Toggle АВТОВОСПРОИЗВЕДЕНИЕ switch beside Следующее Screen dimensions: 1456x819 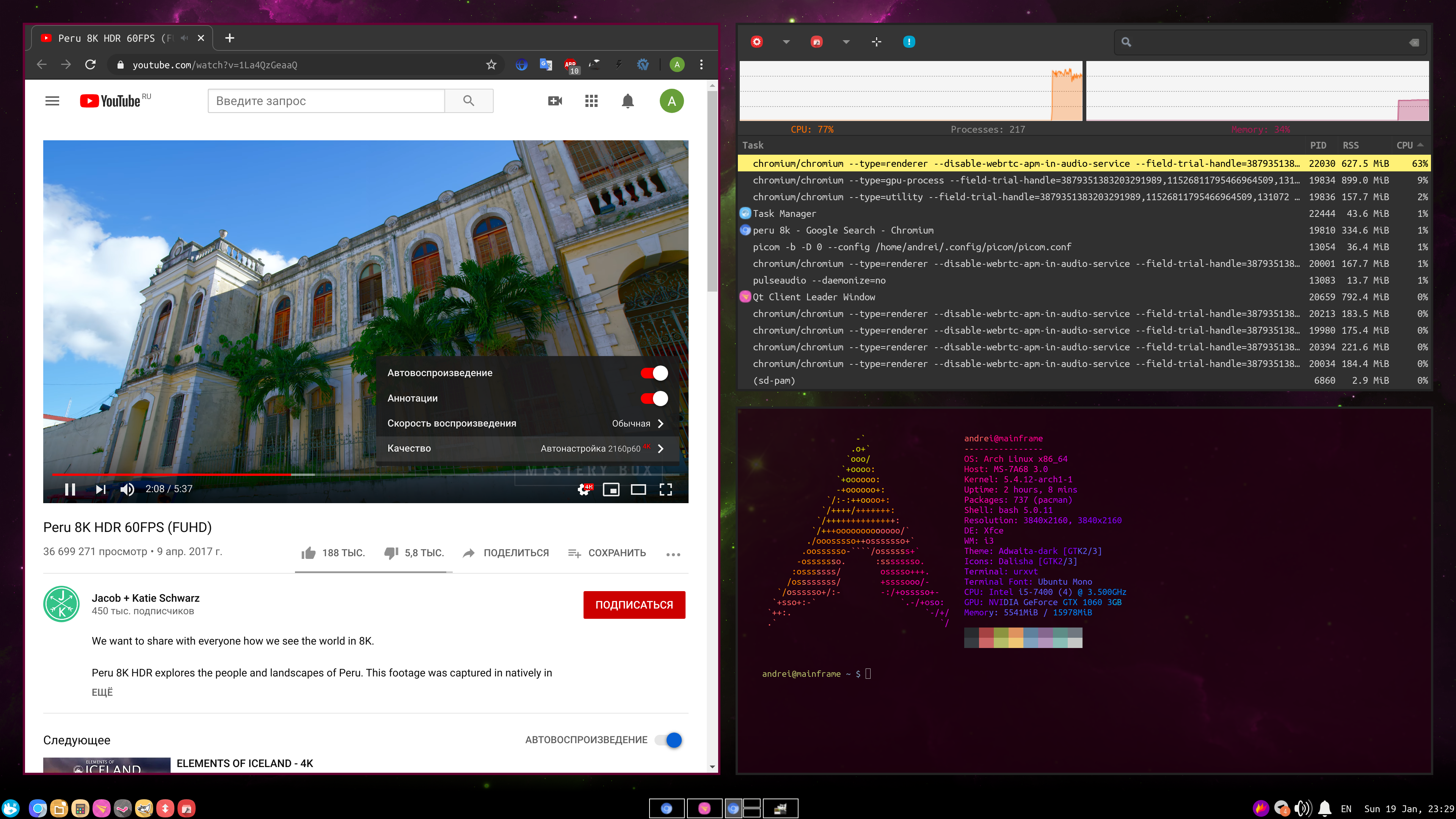[668, 740]
